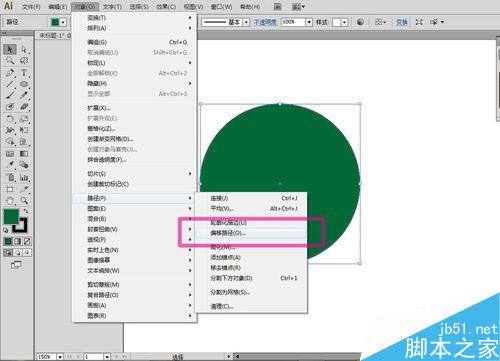Open the graphic style 样式 dropdown
500x361 pixels.
tap(345, 22)
